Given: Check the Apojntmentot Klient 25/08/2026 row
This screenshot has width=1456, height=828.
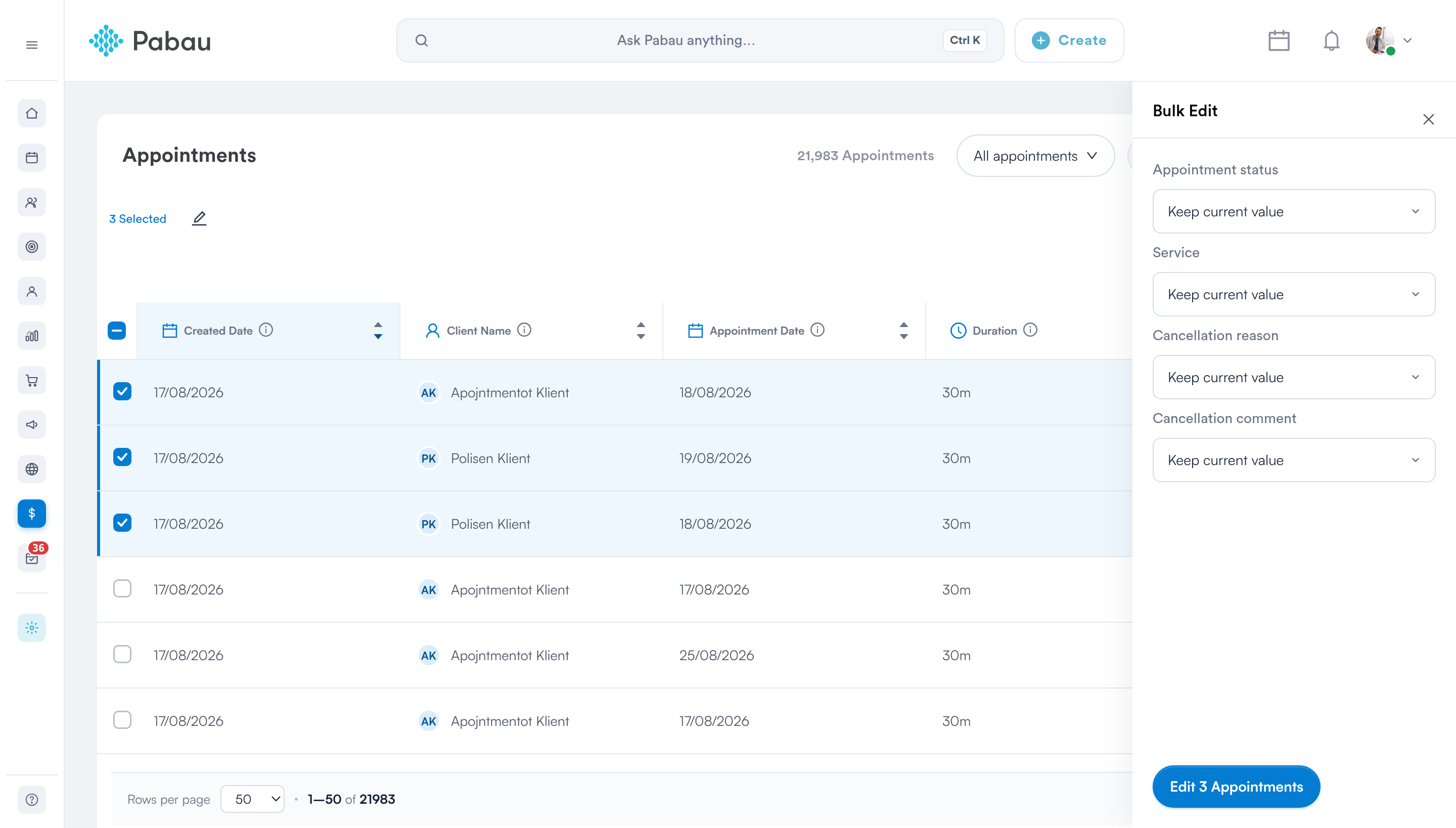Looking at the screenshot, I should coord(122,655).
